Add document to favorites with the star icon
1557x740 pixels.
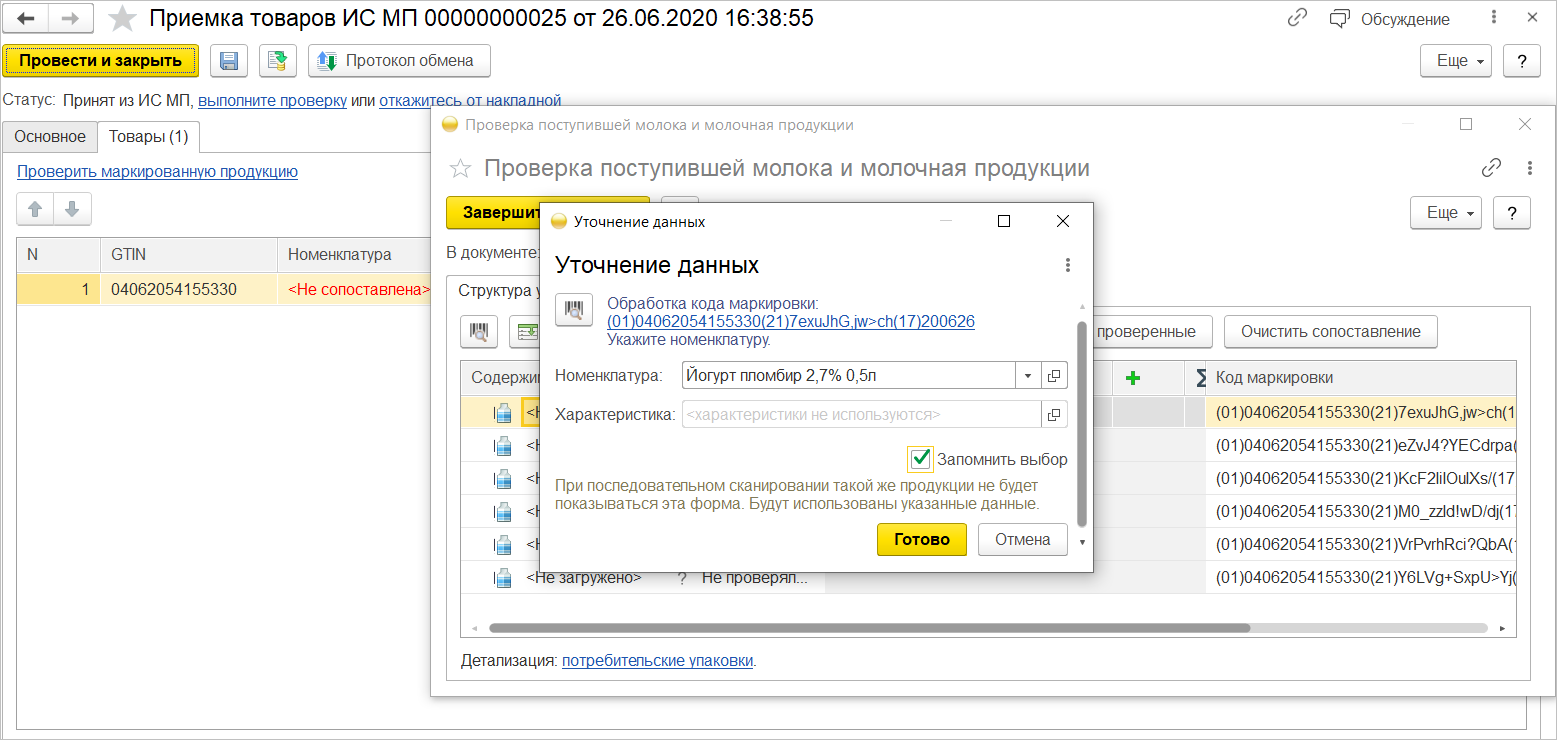(x=122, y=18)
